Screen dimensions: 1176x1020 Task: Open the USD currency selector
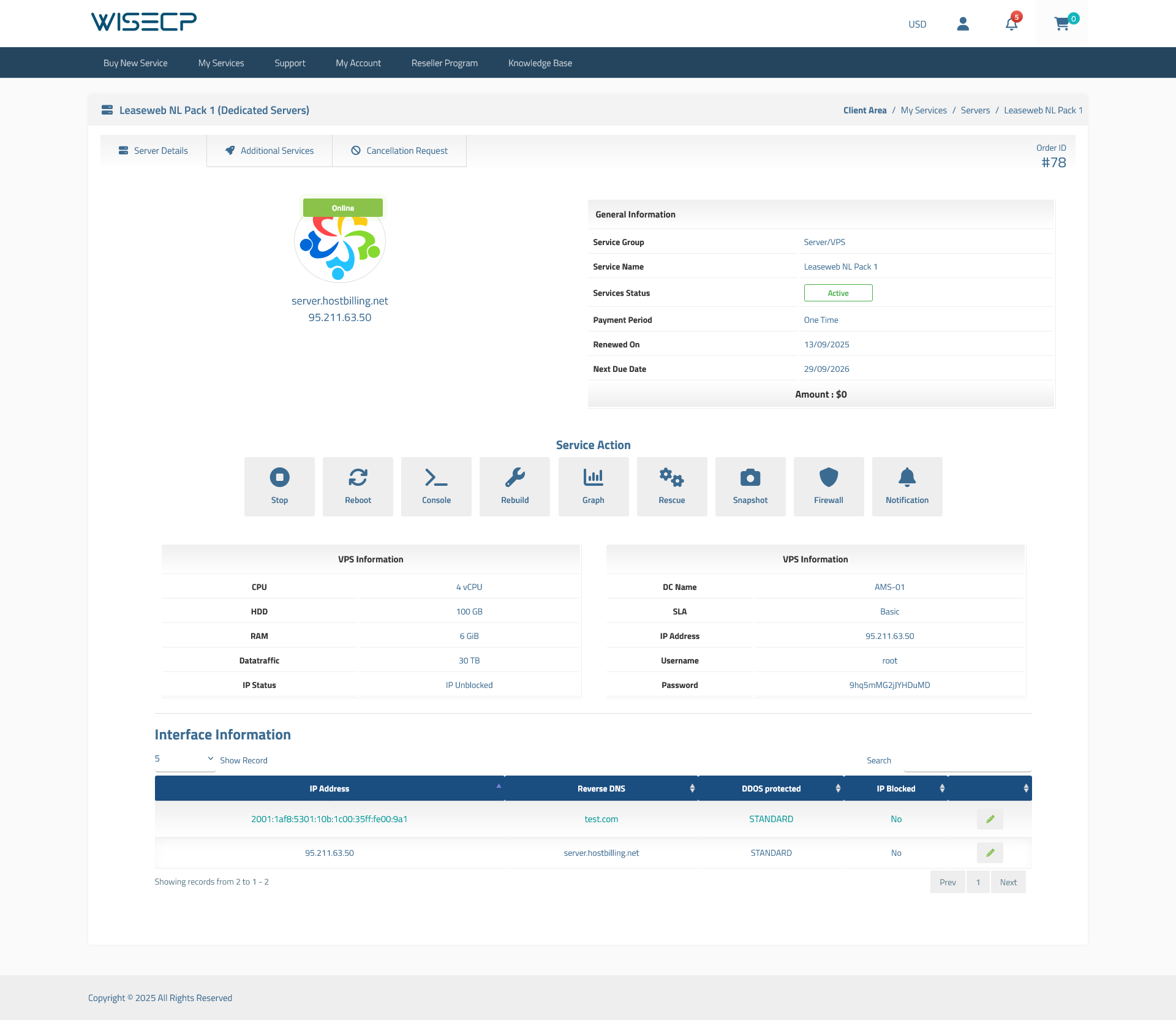(917, 24)
